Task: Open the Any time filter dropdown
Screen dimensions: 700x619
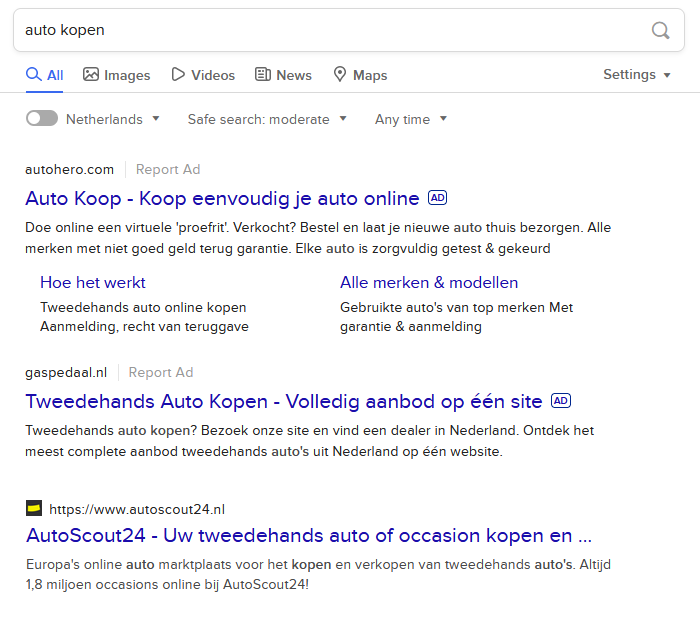Action: [411, 119]
